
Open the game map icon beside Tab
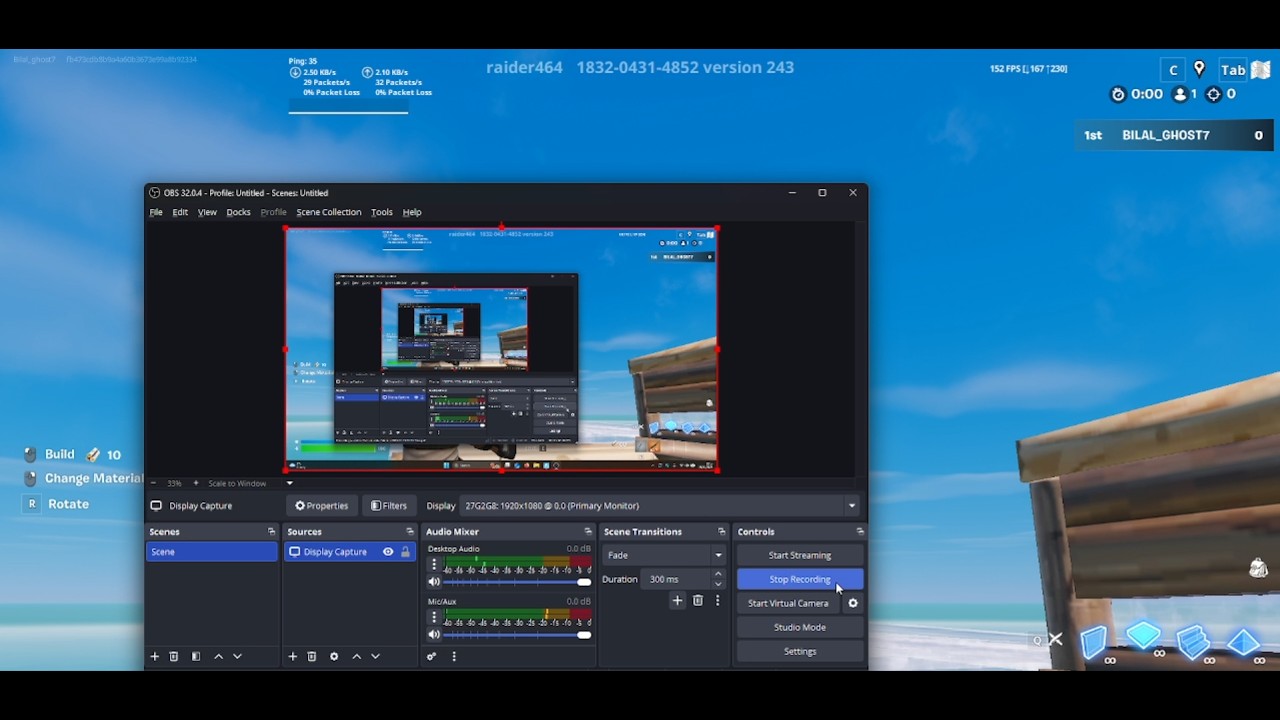(1259, 69)
